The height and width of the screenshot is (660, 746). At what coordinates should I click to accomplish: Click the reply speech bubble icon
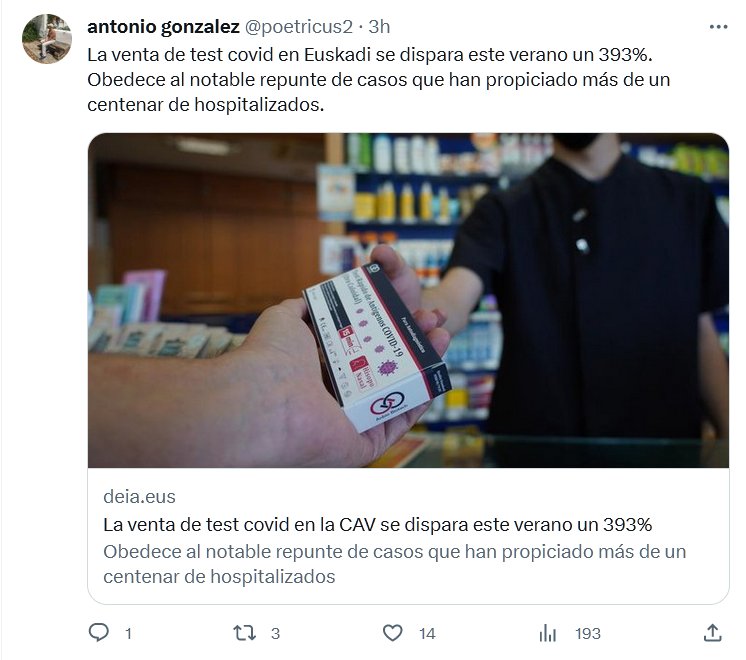[98, 632]
